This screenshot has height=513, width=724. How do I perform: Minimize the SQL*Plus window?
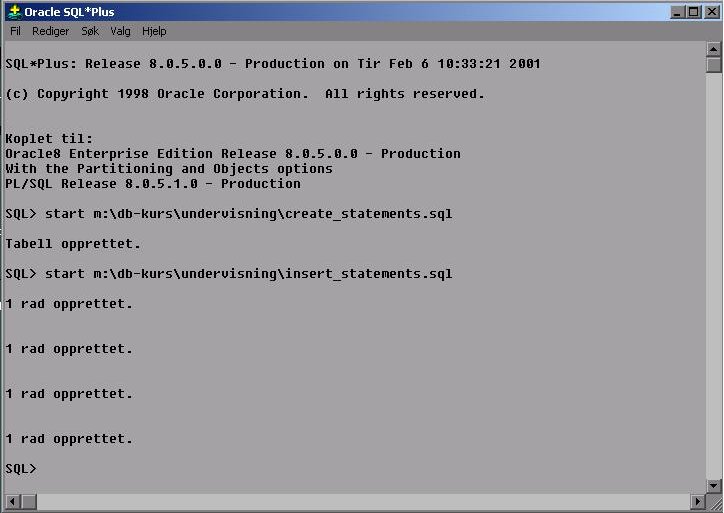tap(677, 12)
